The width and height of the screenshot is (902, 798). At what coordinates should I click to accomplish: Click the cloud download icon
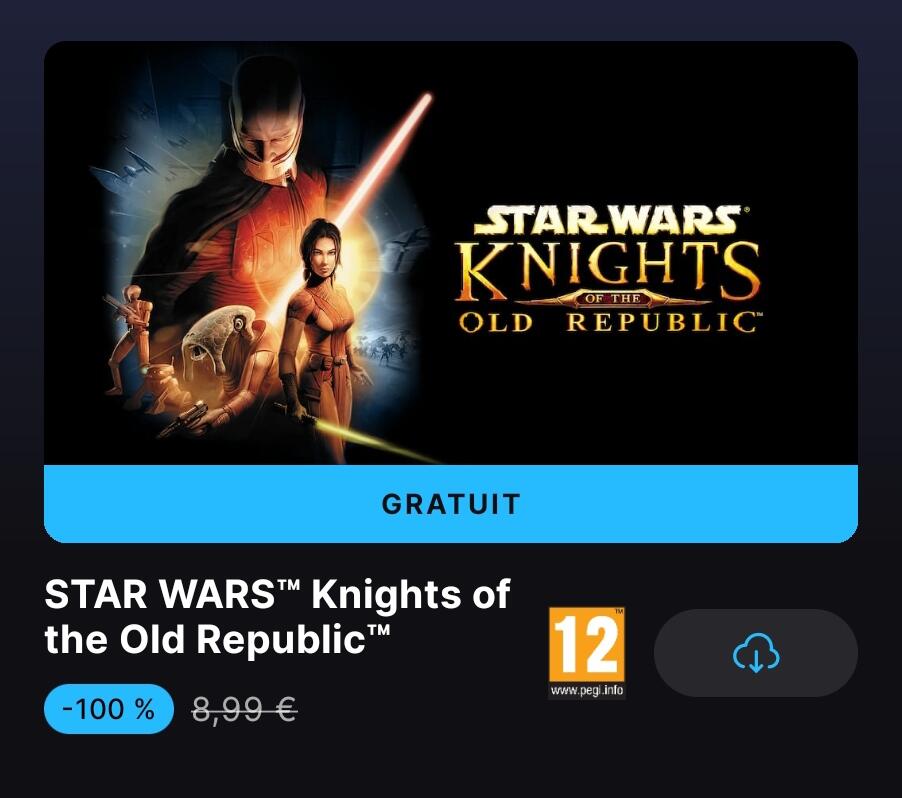pyautogui.click(x=756, y=653)
